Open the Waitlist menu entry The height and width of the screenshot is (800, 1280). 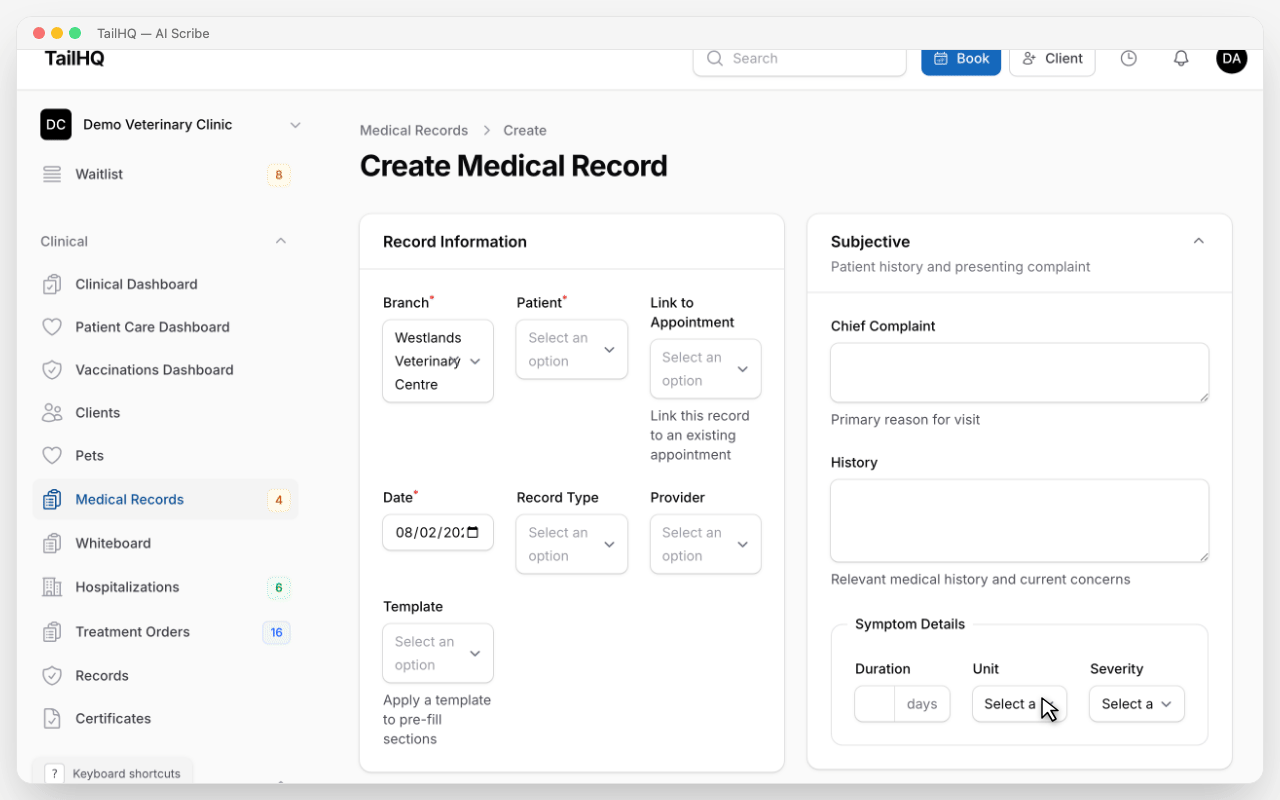(98, 174)
